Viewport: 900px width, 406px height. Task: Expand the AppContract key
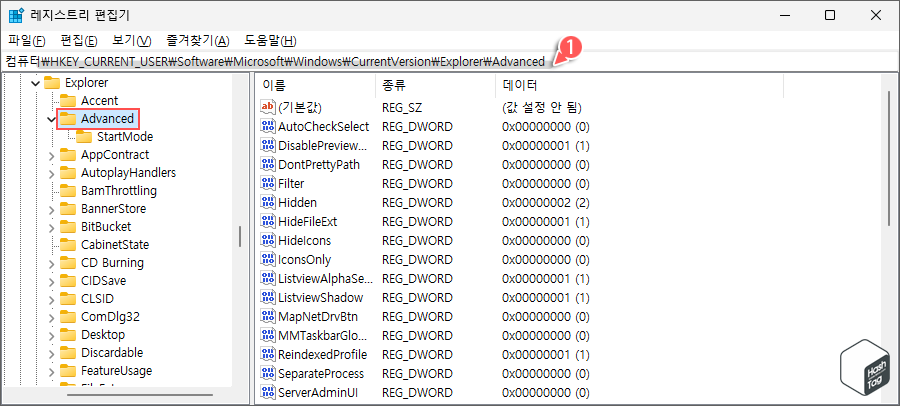[x=52, y=156]
